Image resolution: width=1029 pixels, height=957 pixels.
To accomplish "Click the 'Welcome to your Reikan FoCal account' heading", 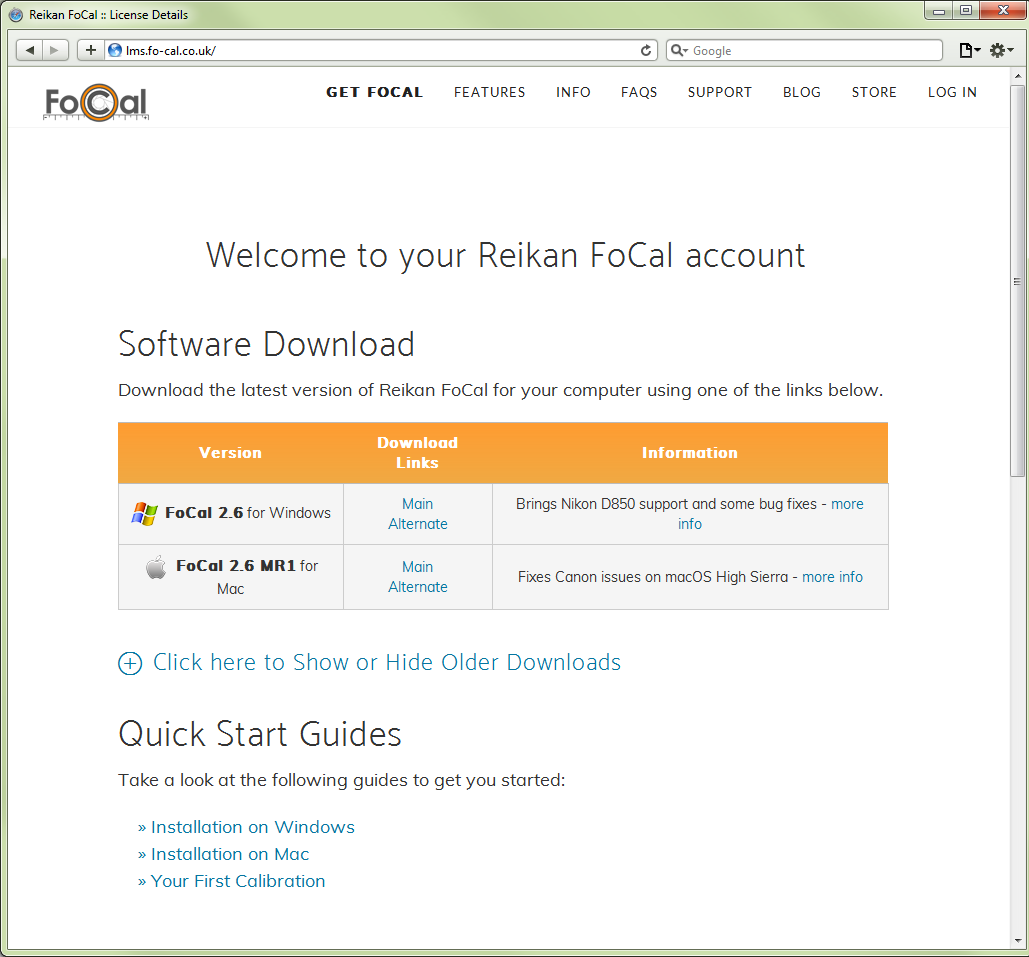I will (x=505, y=255).
